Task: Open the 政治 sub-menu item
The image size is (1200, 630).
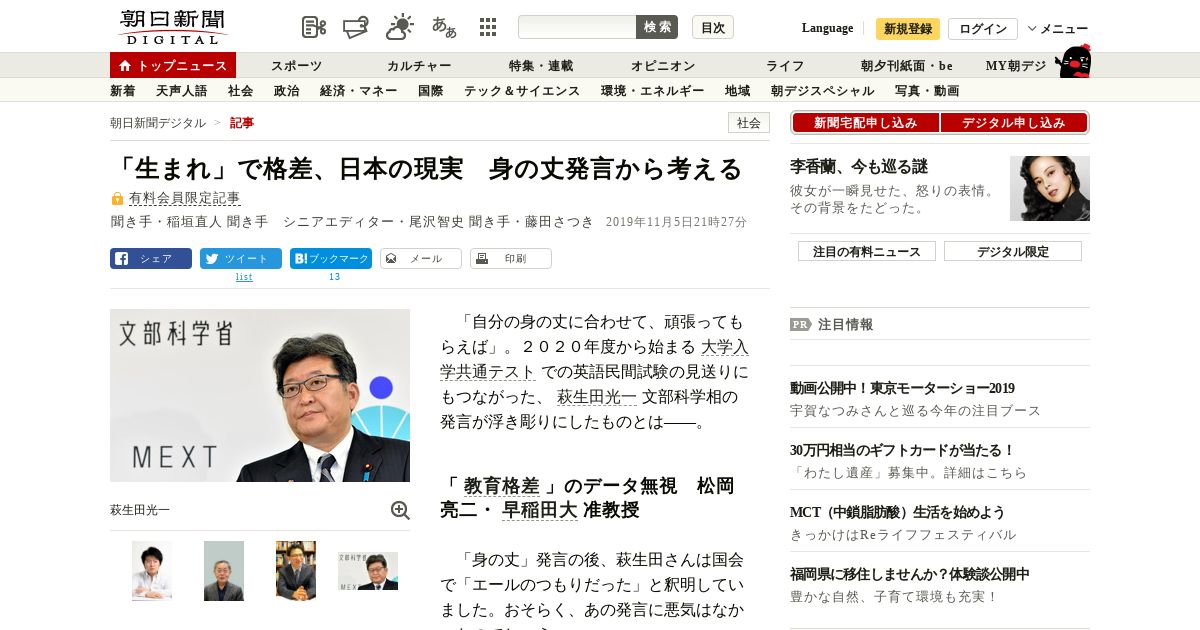Action: tap(286, 91)
